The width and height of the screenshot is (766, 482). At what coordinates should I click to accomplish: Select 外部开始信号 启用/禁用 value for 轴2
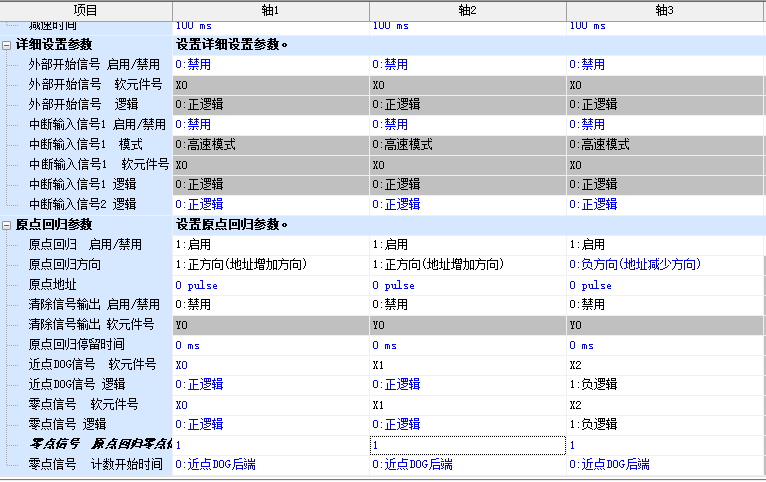point(468,64)
